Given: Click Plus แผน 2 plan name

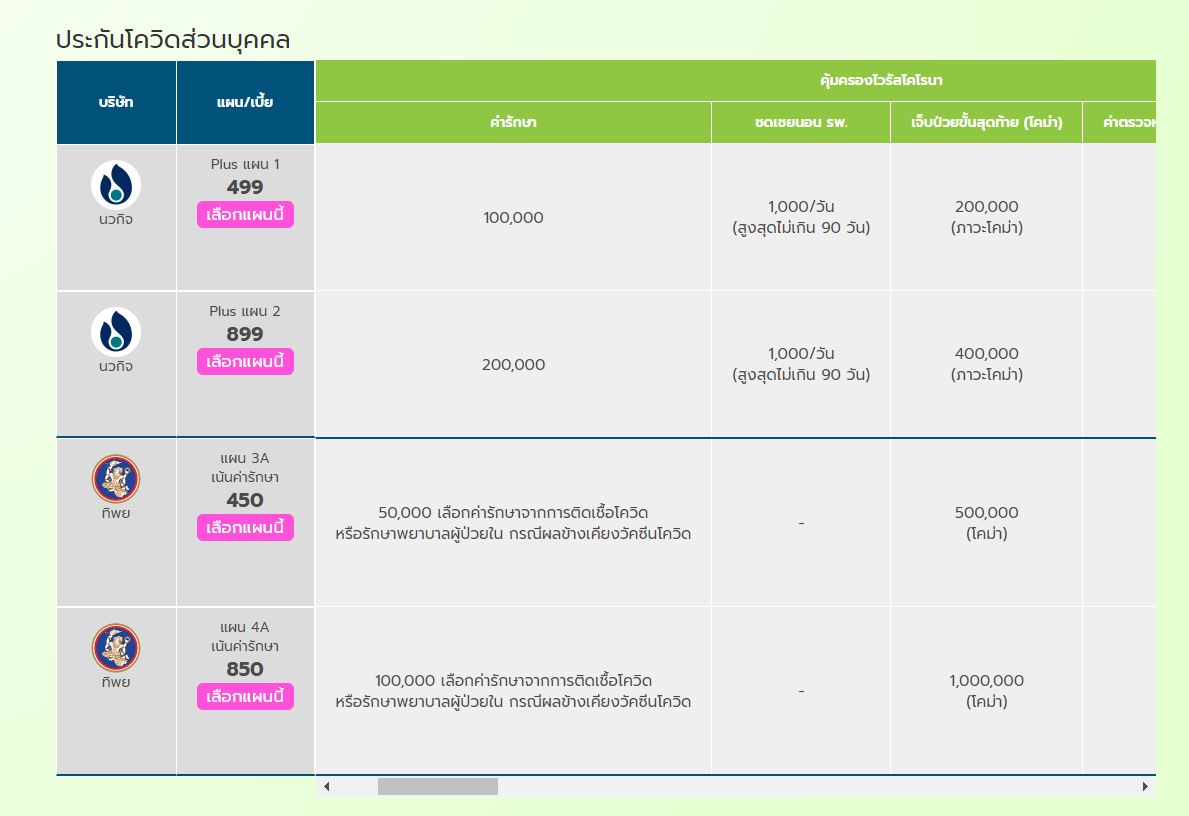Looking at the screenshot, I should click(245, 312).
